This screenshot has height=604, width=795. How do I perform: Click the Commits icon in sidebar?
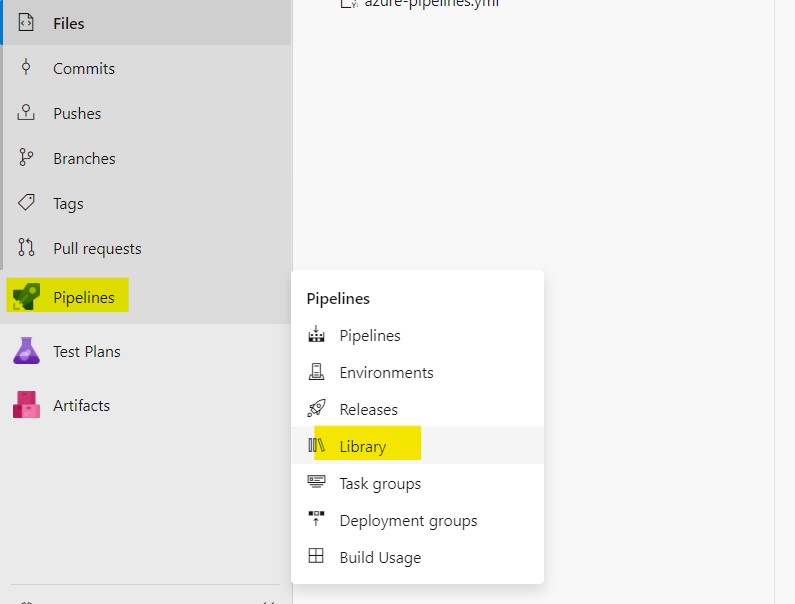click(x=27, y=68)
